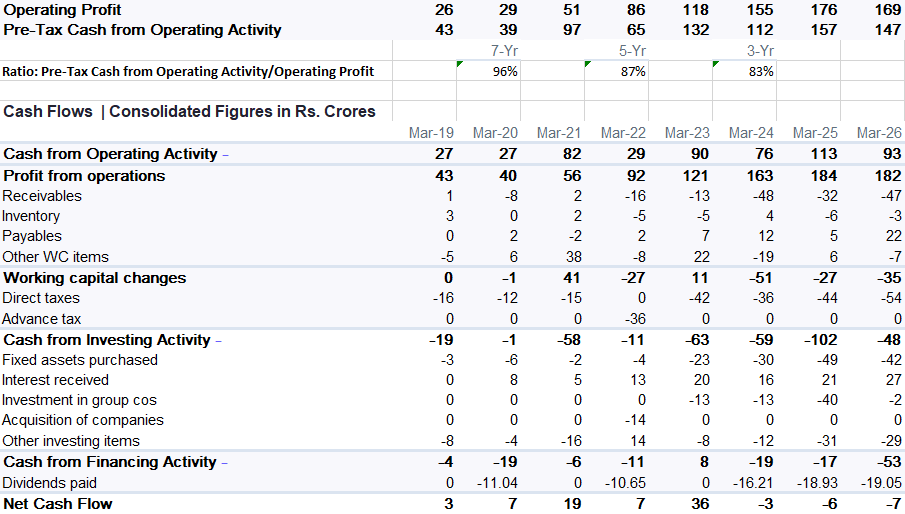Expand the Cash from Operating Activity section
Viewport: 905px width, 514px height.
pyautogui.click(x=225, y=155)
